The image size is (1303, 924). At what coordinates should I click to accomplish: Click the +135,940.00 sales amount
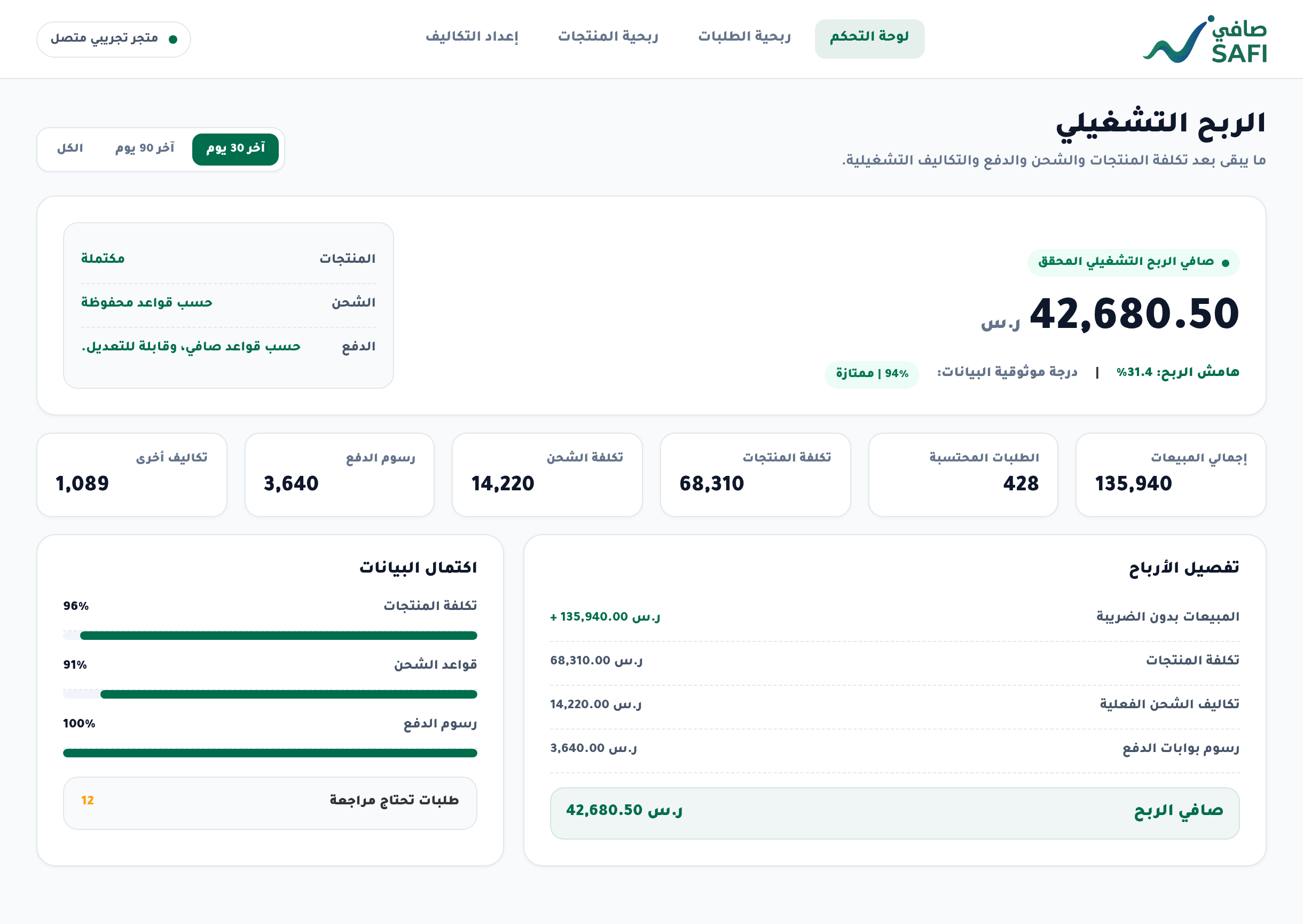(605, 617)
